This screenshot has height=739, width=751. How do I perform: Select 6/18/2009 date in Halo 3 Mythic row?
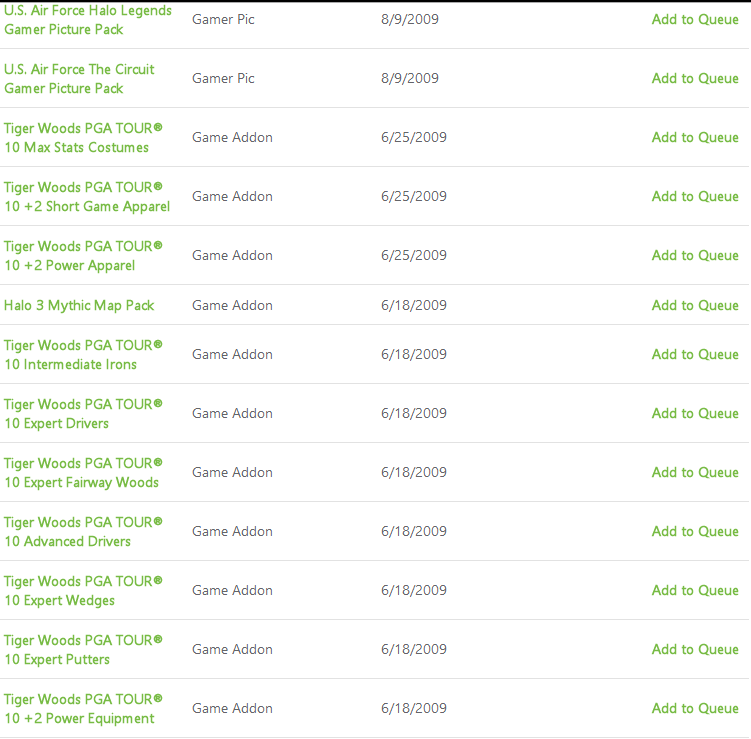(414, 305)
